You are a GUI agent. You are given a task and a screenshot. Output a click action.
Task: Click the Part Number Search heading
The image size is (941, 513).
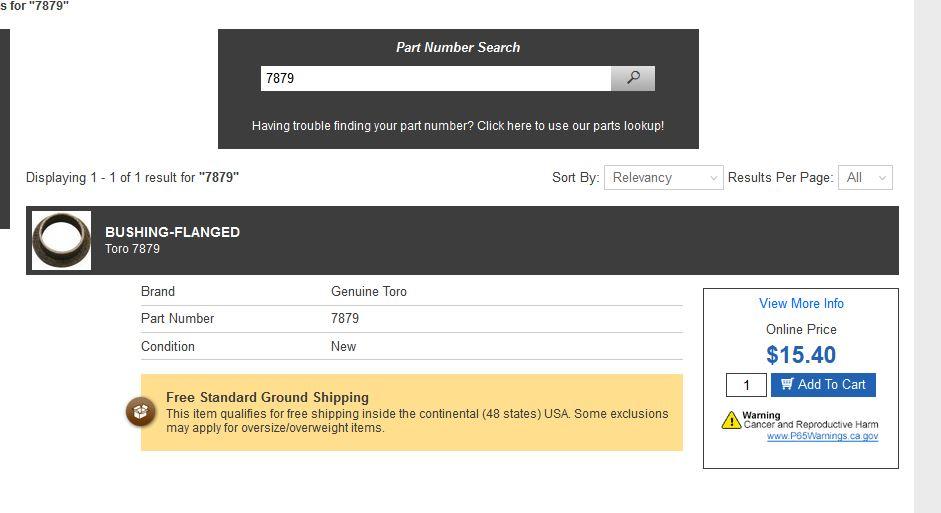pyautogui.click(x=458, y=47)
